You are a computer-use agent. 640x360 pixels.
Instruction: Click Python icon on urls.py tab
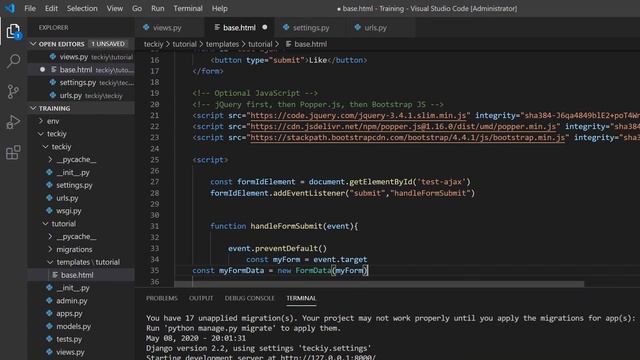pyautogui.click(x=358, y=27)
